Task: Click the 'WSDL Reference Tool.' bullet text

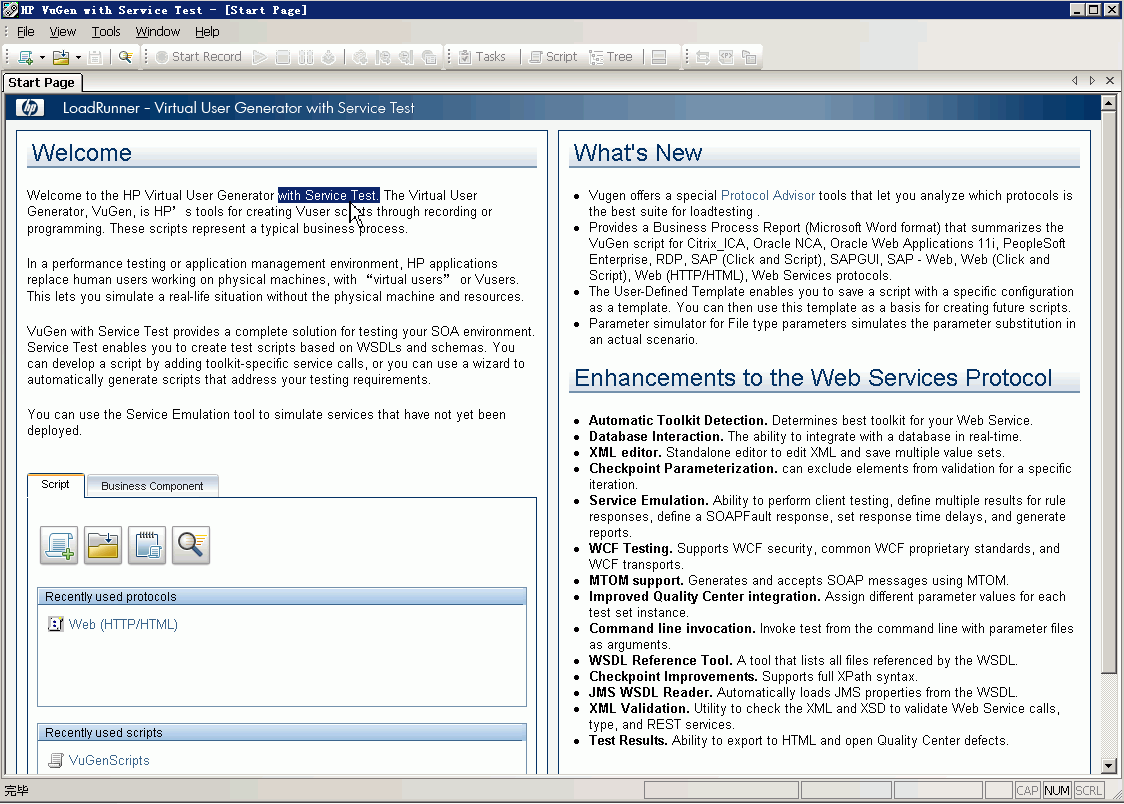Action: [x=660, y=661]
